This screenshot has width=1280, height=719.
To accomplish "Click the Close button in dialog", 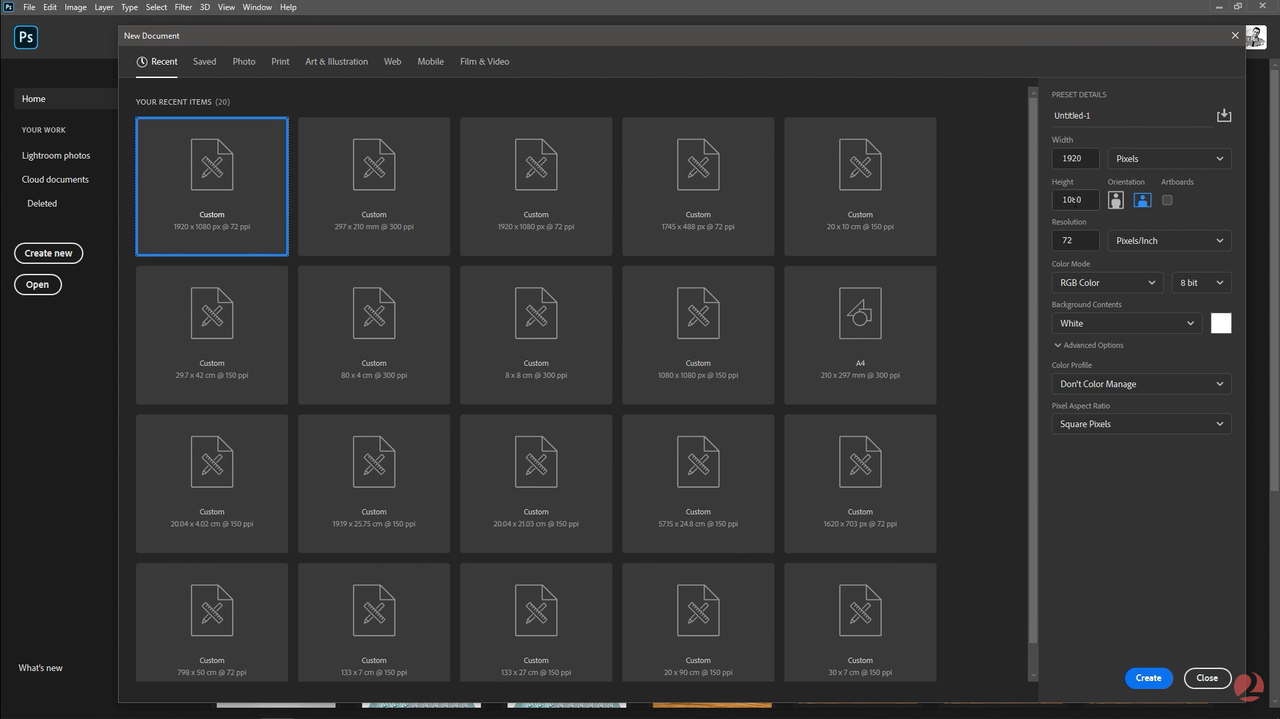I will [x=1207, y=678].
